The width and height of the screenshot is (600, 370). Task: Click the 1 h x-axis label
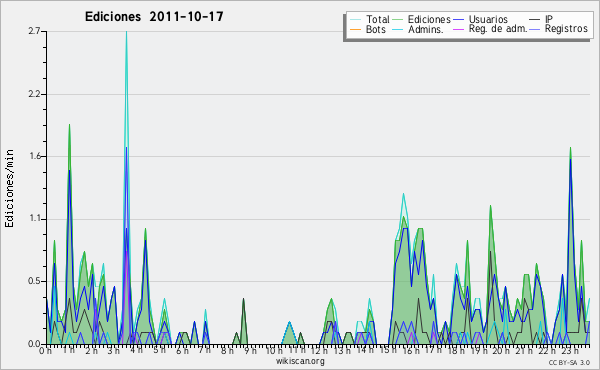coord(69,350)
